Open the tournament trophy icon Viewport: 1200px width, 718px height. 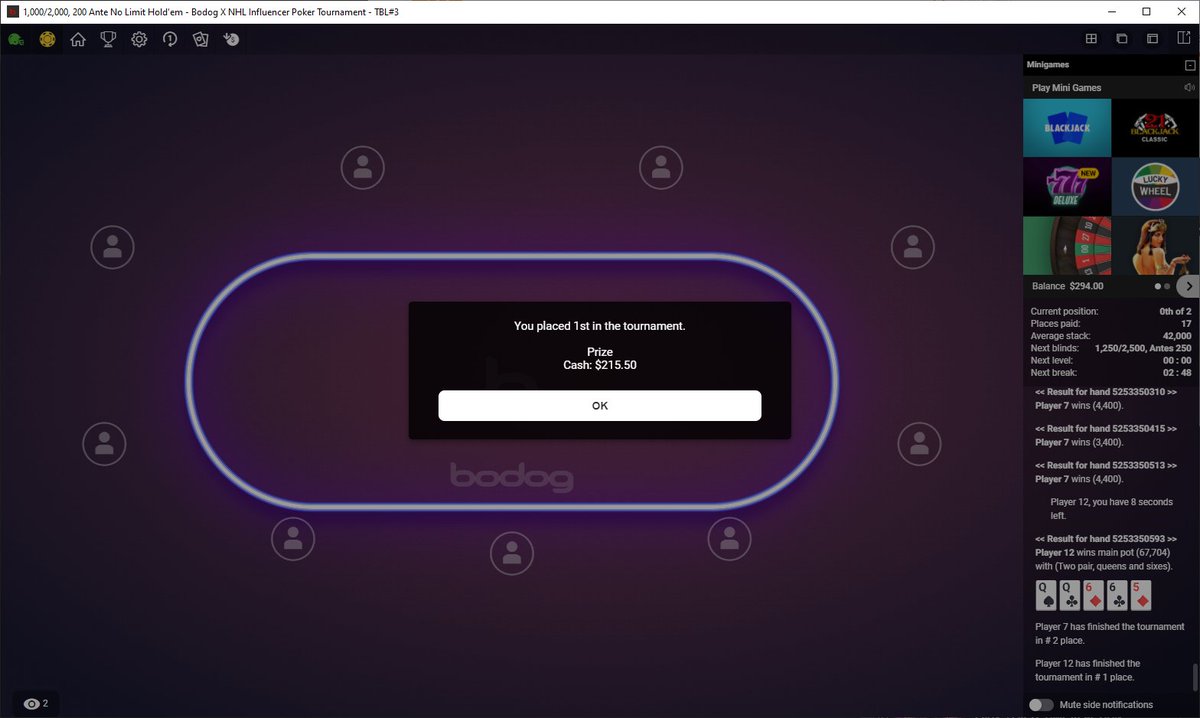click(x=108, y=40)
